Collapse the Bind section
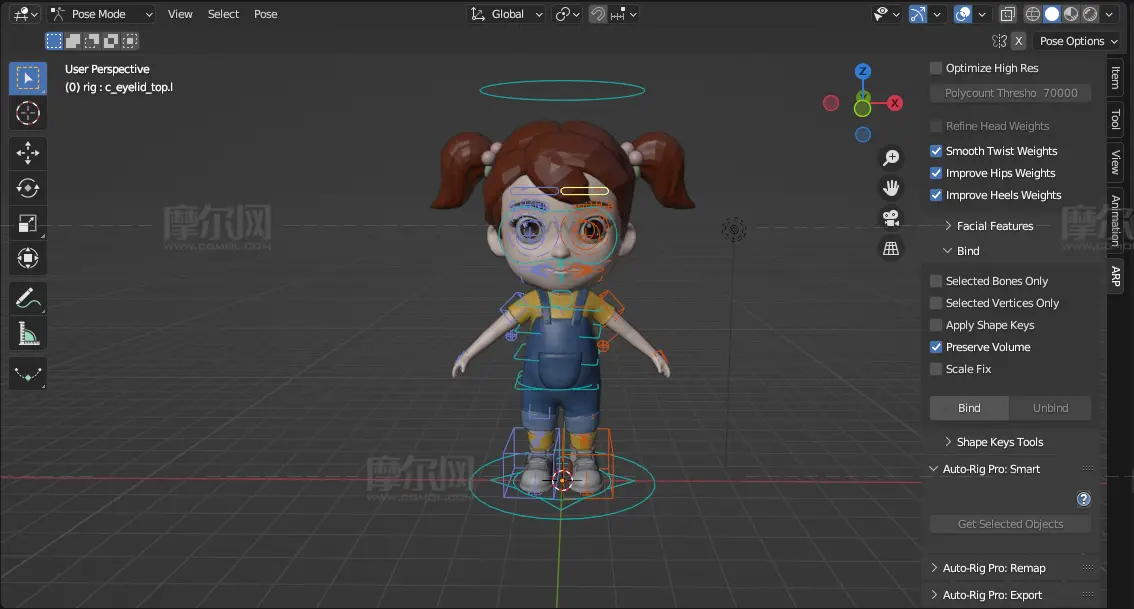The height and width of the screenshot is (609, 1134). tap(968, 251)
